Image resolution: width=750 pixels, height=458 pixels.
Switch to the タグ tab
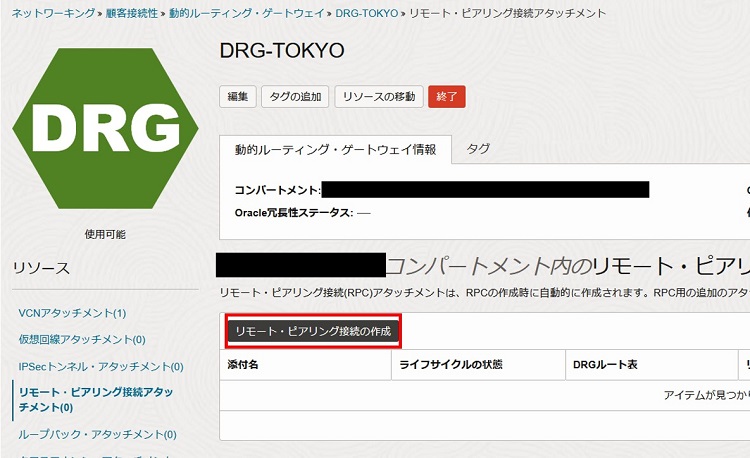tap(478, 149)
